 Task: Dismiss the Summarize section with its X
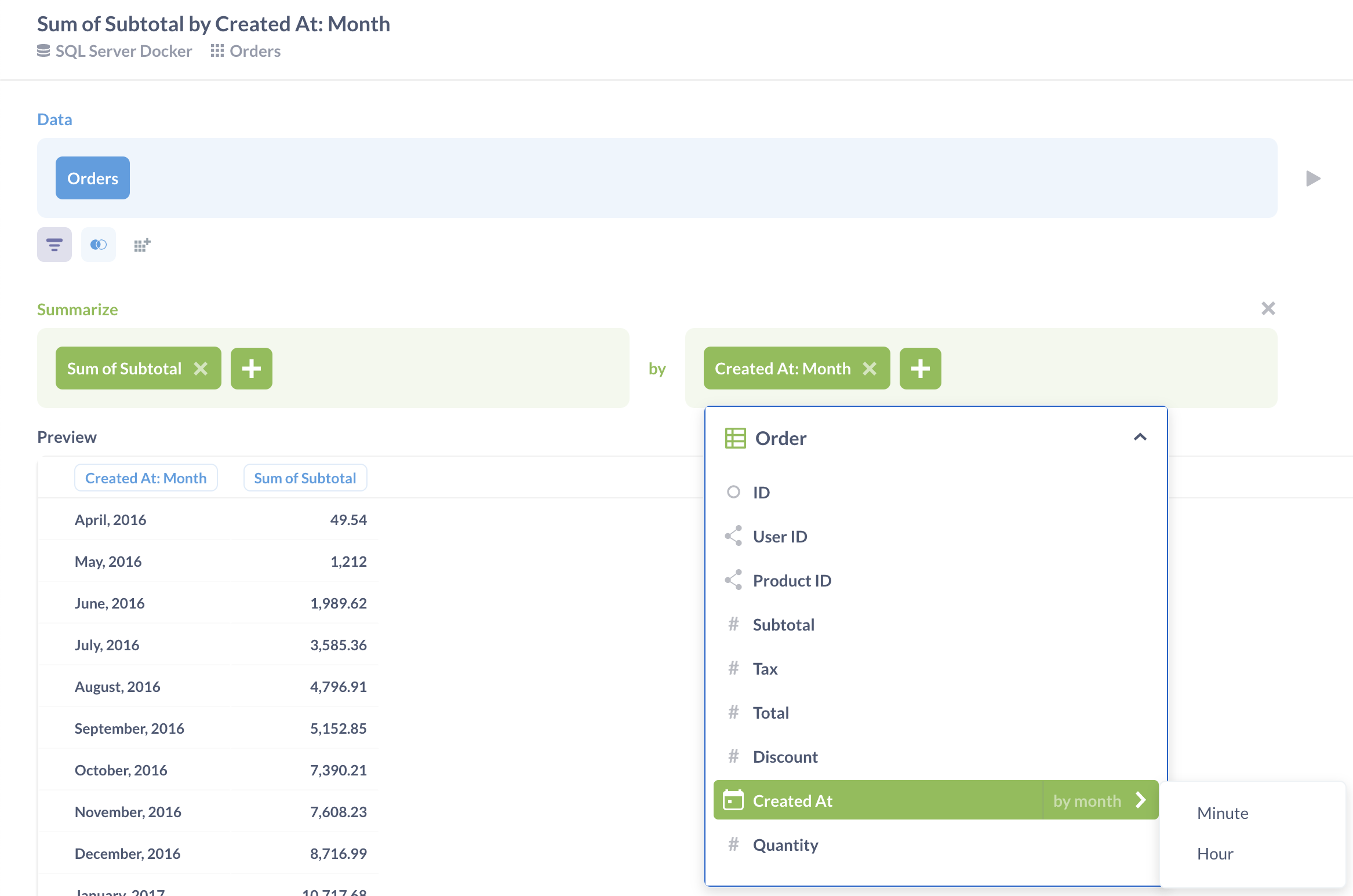click(x=1268, y=308)
